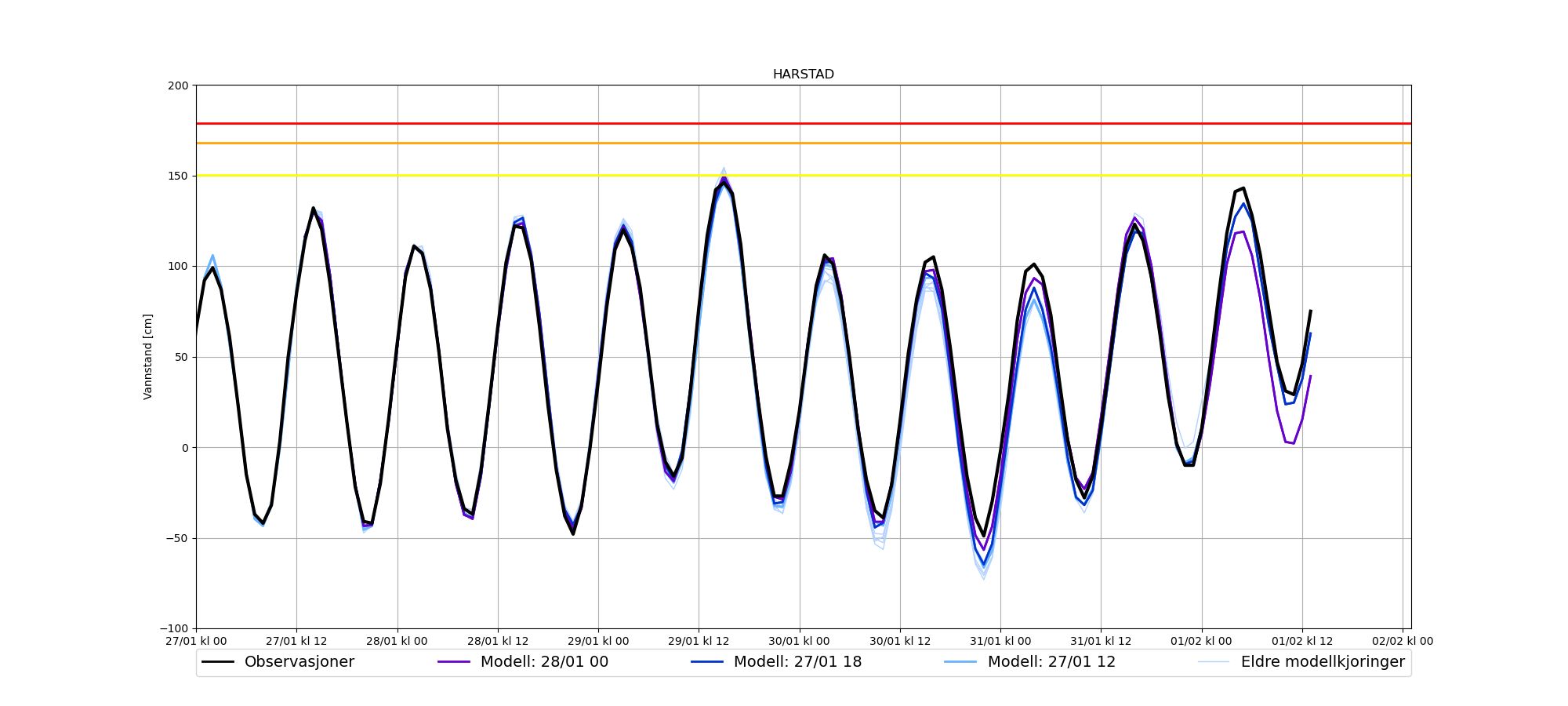Click the y-axis value 0
Screen dimensions: 1568x706
186,448
